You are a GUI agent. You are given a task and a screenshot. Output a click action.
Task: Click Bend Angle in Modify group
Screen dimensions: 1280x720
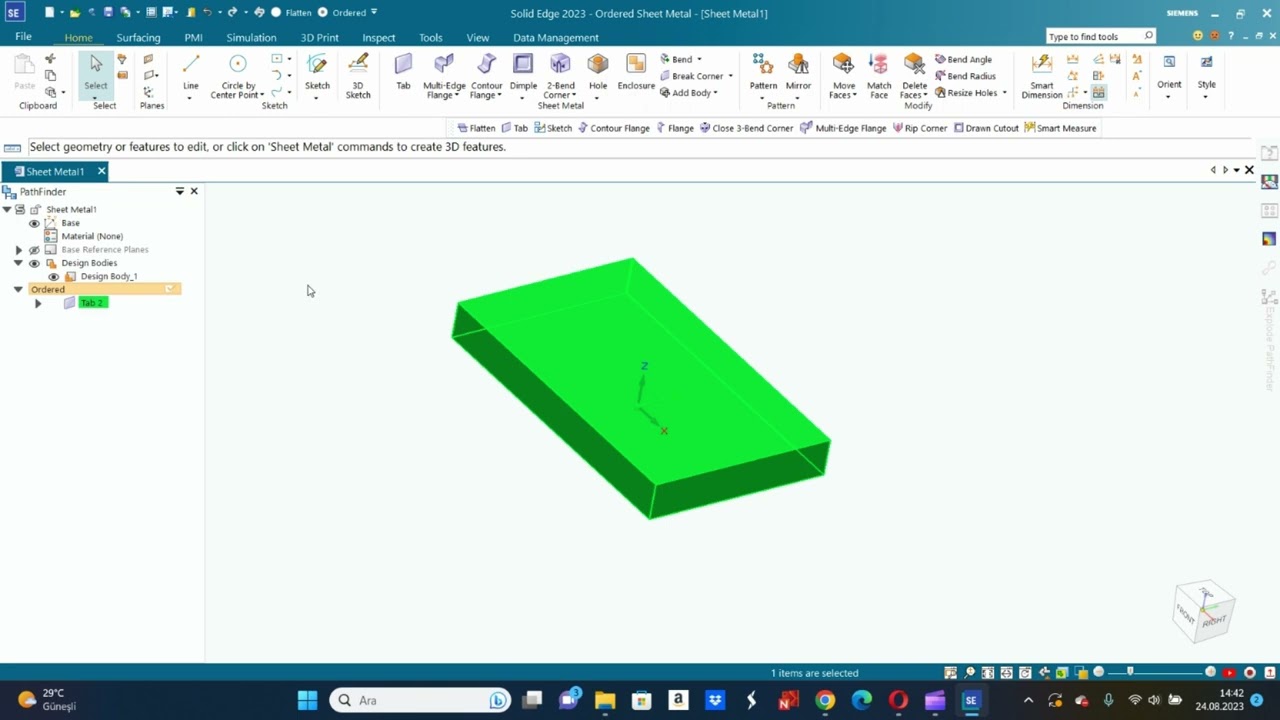click(963, 59)
